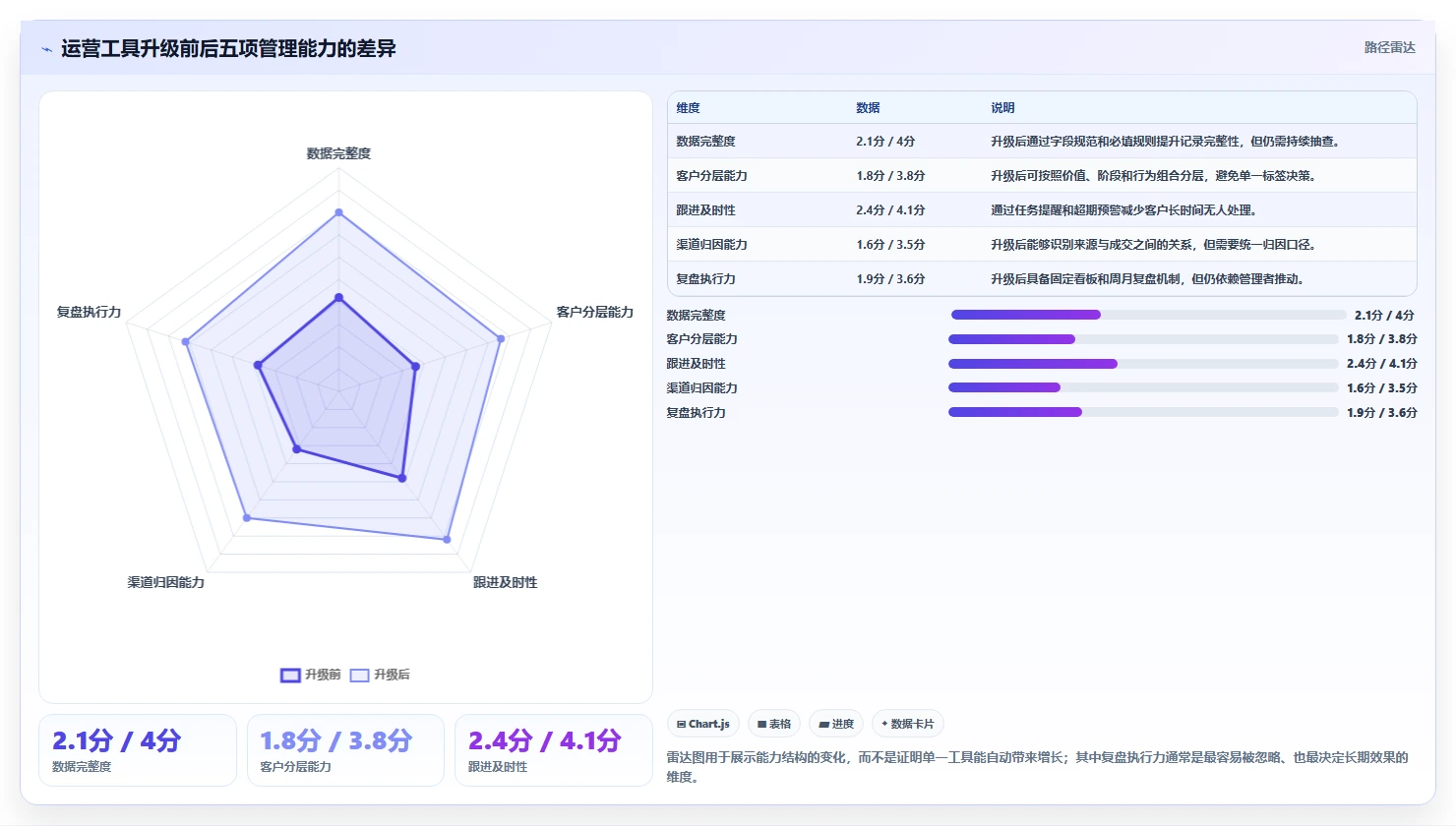This screenshot has width=1456, height=826.
Task: Click the 升级后 data point on 数据完整度 axis
Action: [338, 212]
